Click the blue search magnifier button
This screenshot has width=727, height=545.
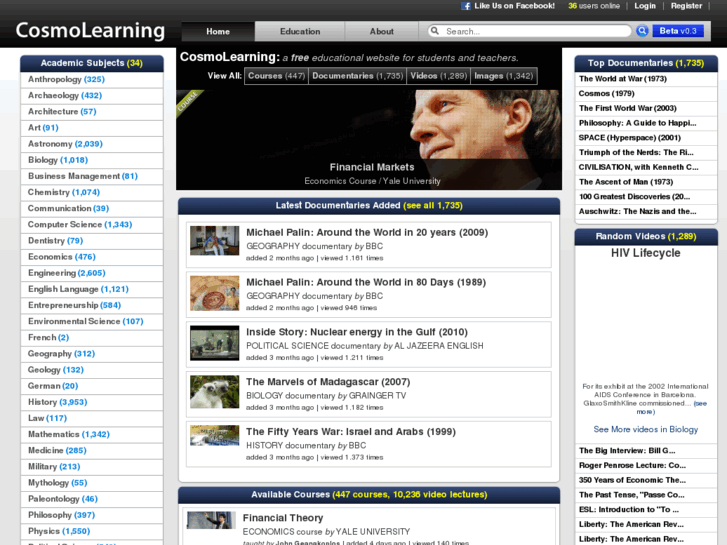(x=642, y=31)
